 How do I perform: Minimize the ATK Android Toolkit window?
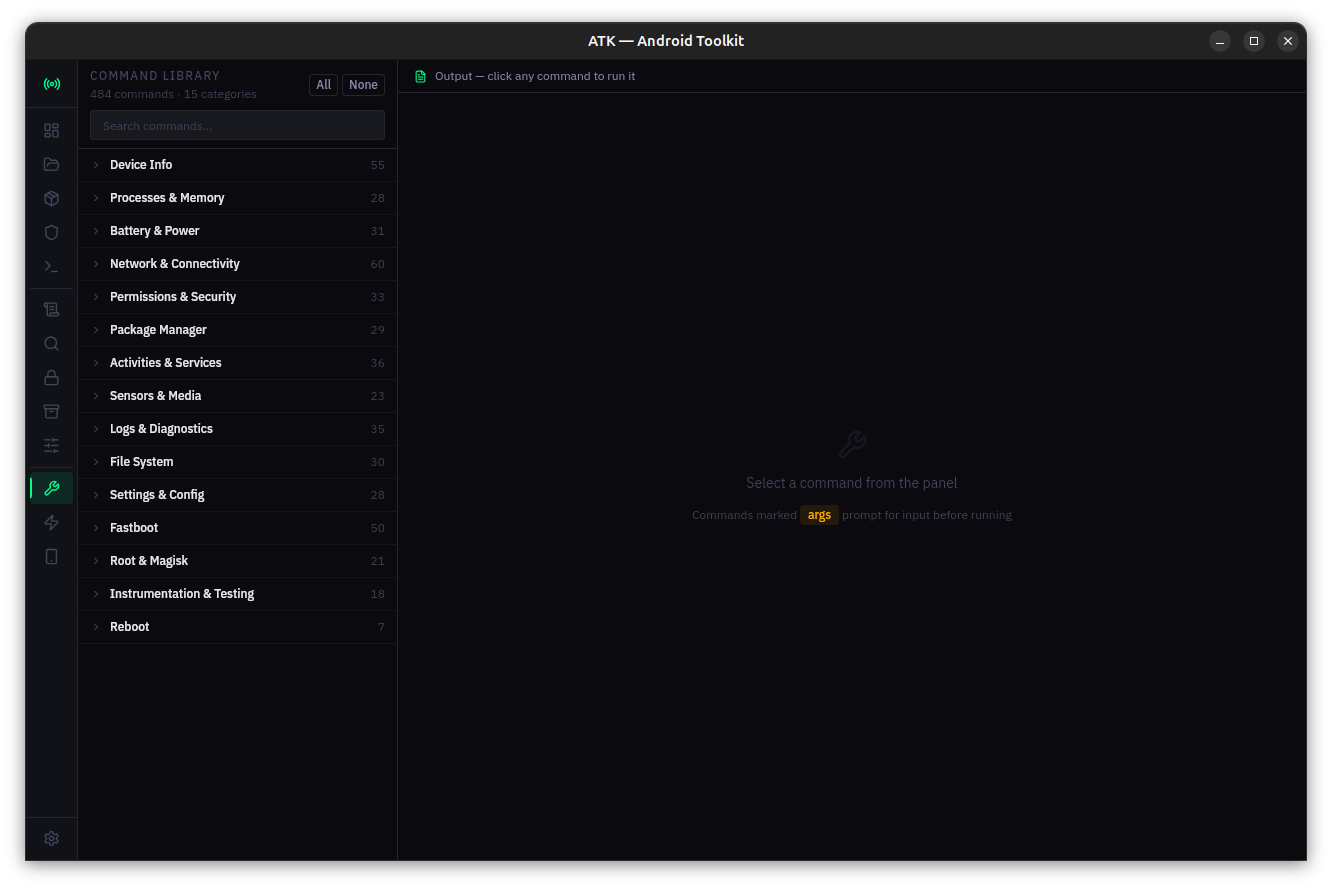(1220, 41)
